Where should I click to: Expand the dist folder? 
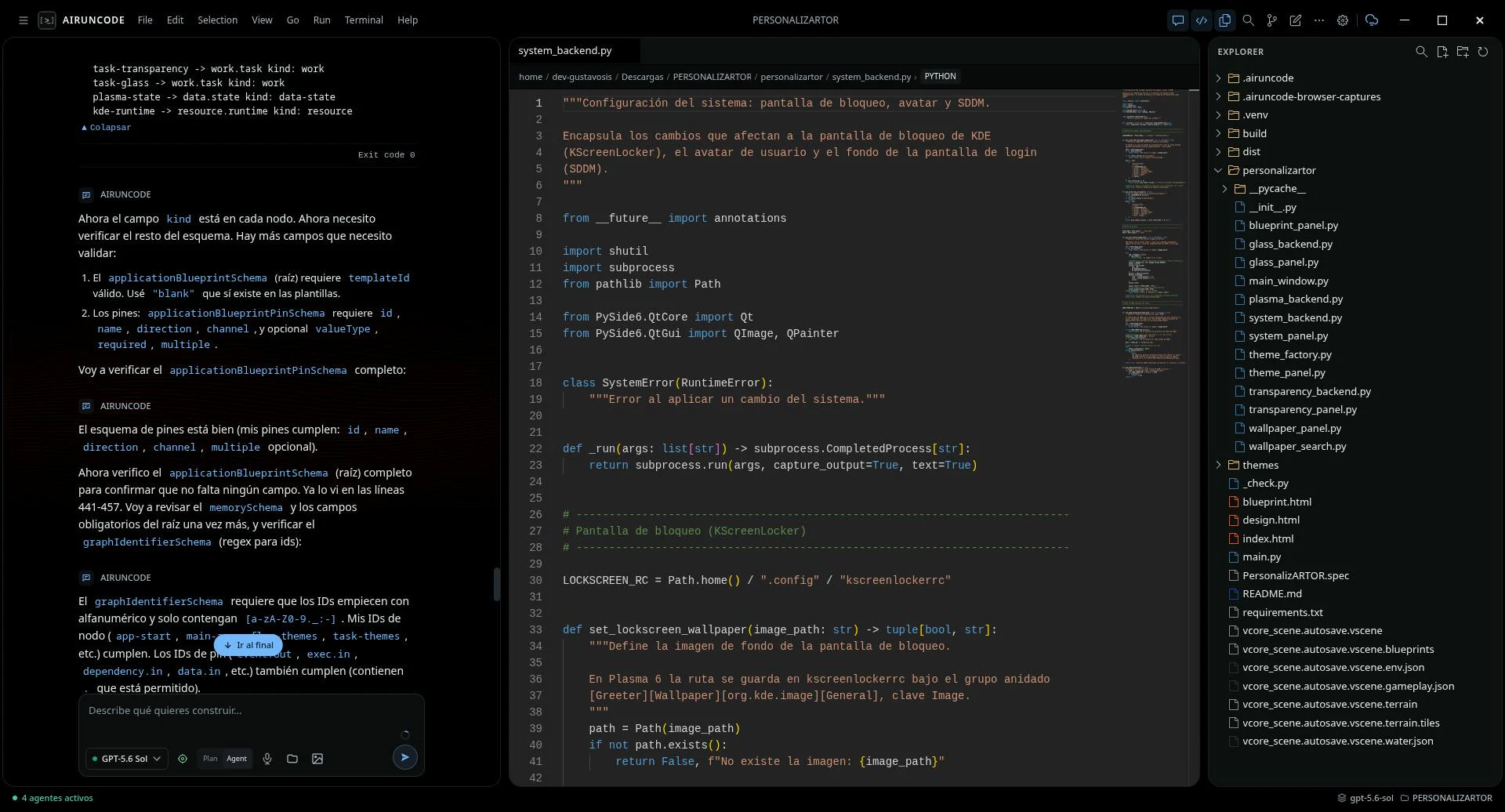point(1219,152)
